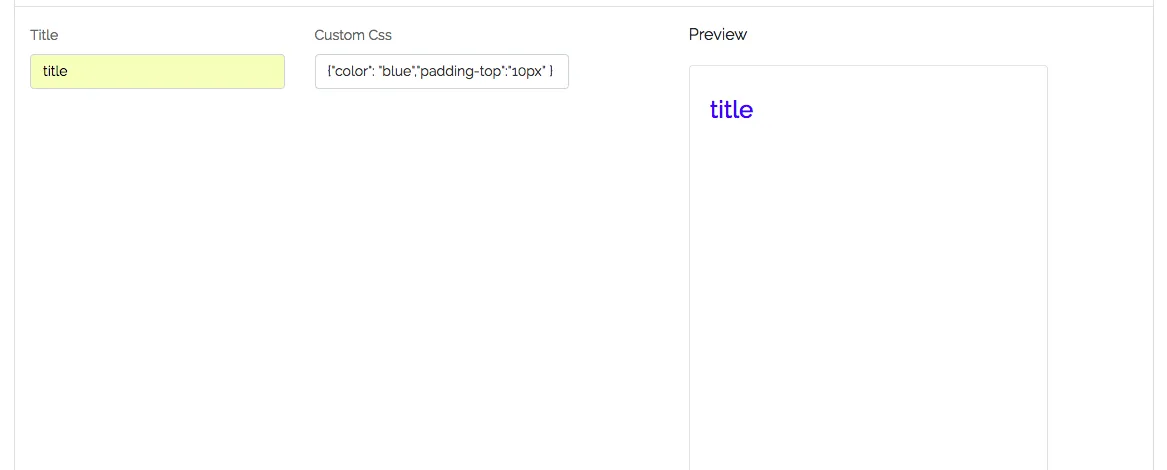Click the "Preview" heading

coord(717,35)
